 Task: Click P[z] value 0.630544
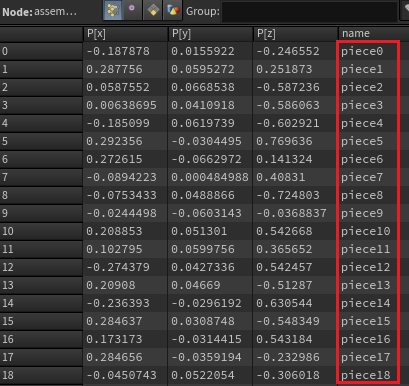tap(284, 303)
